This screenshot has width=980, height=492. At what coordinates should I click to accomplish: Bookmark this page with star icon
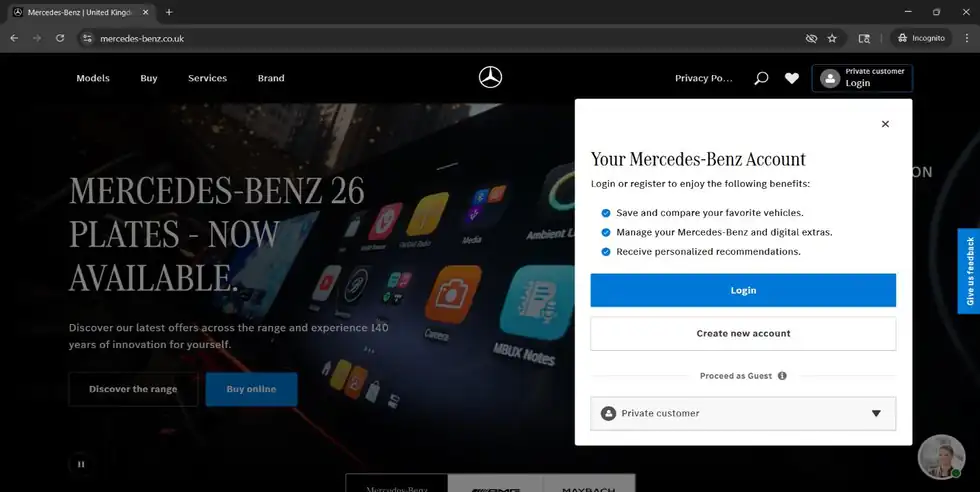click(x=832, y=38)
